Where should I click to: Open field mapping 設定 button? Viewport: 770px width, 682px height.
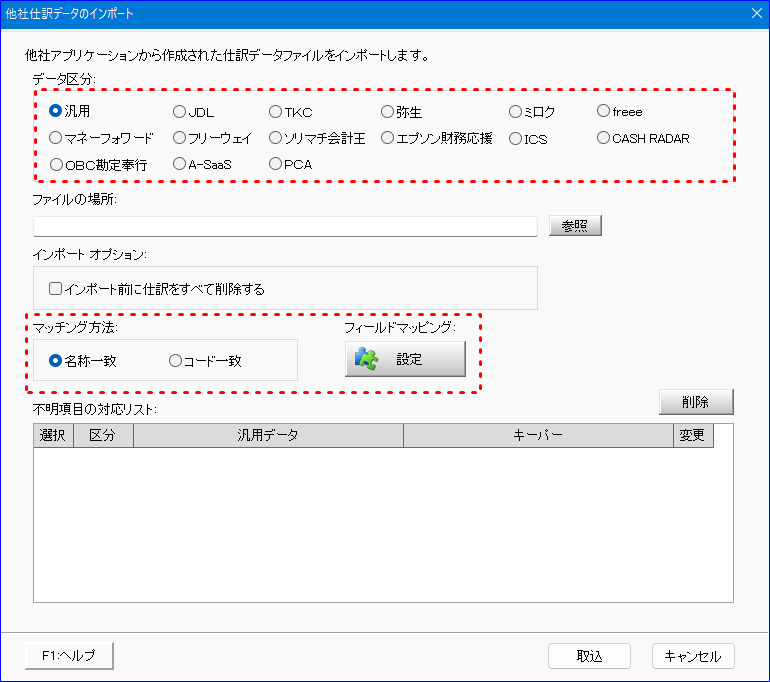pyautogui.click(x=405, y=359)
